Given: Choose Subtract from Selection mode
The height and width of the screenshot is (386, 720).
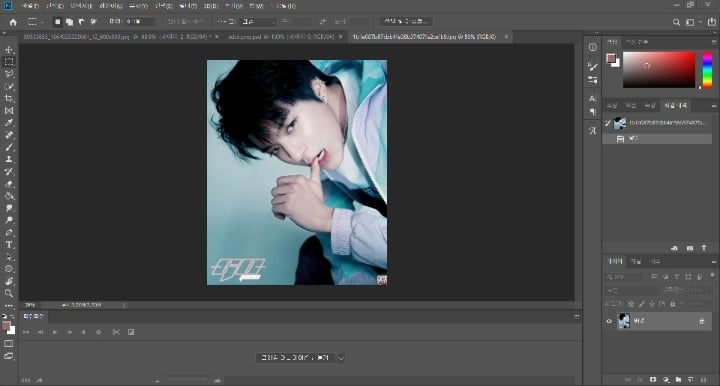Looking at the screenshot, I should coord(81,22).
